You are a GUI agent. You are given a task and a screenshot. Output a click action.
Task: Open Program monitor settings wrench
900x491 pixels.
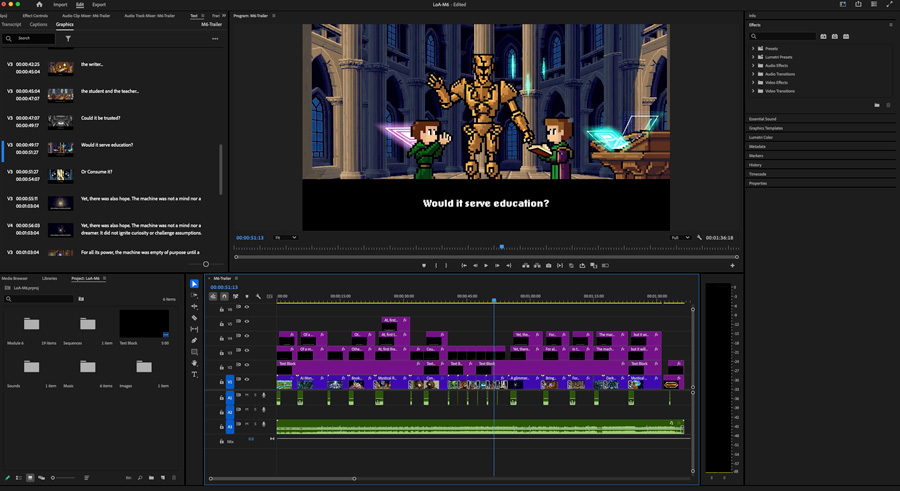[x=699, y=237]
